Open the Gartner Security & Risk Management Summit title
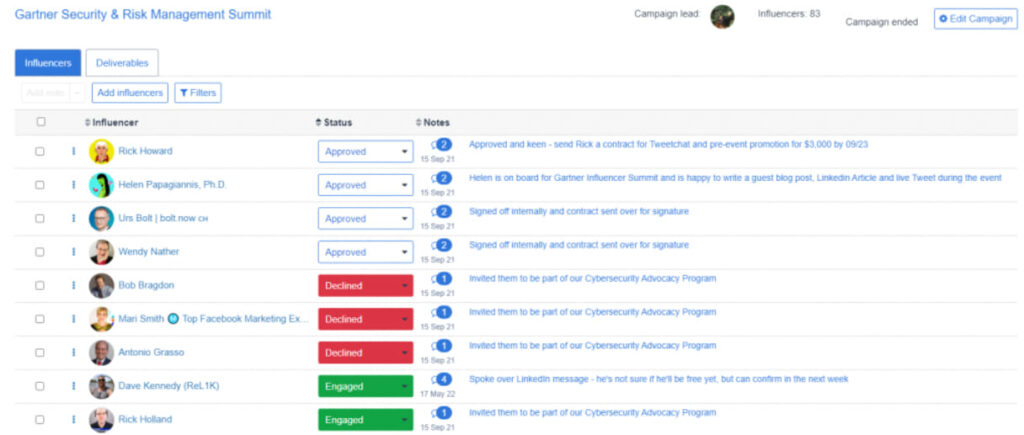Image resolution: width=1024 pixels, height=435 pixels. pos(143,14)
